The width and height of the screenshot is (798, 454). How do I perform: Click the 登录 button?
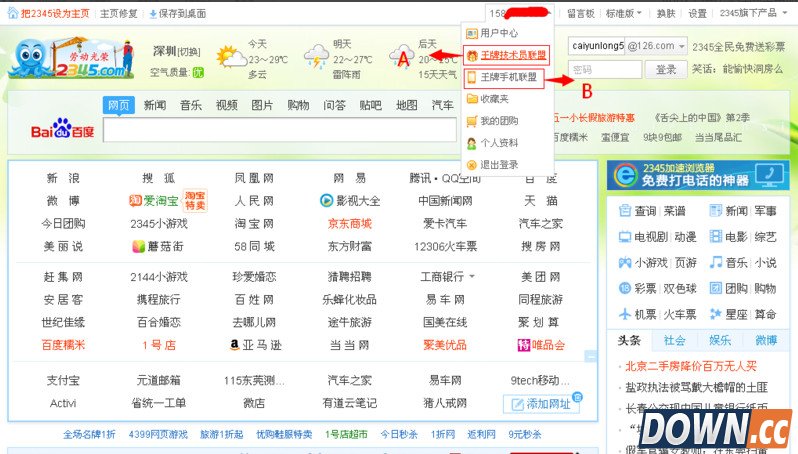(666, 69)
